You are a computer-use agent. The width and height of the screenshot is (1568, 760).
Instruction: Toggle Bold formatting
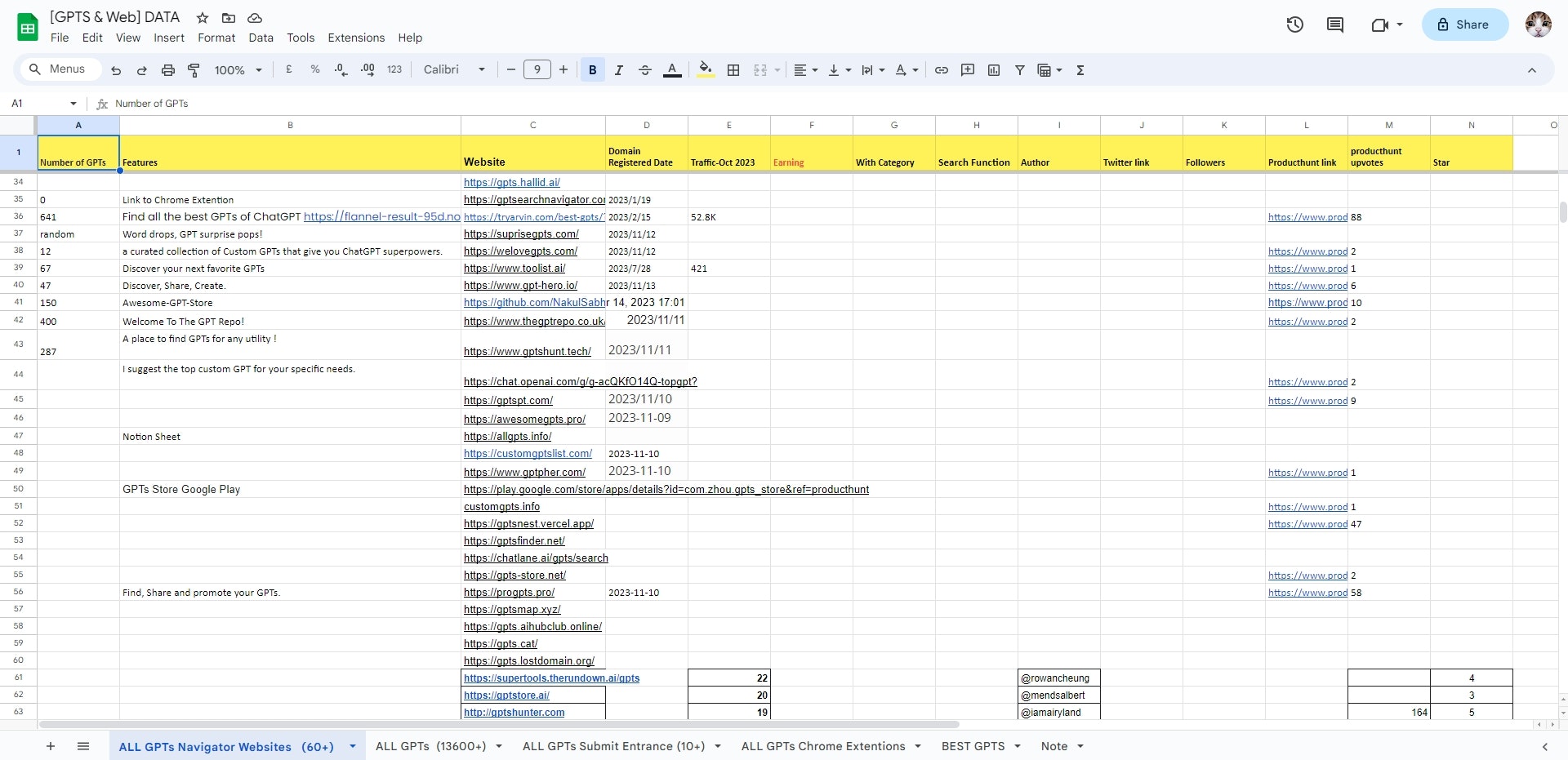(x=593, y=70)
